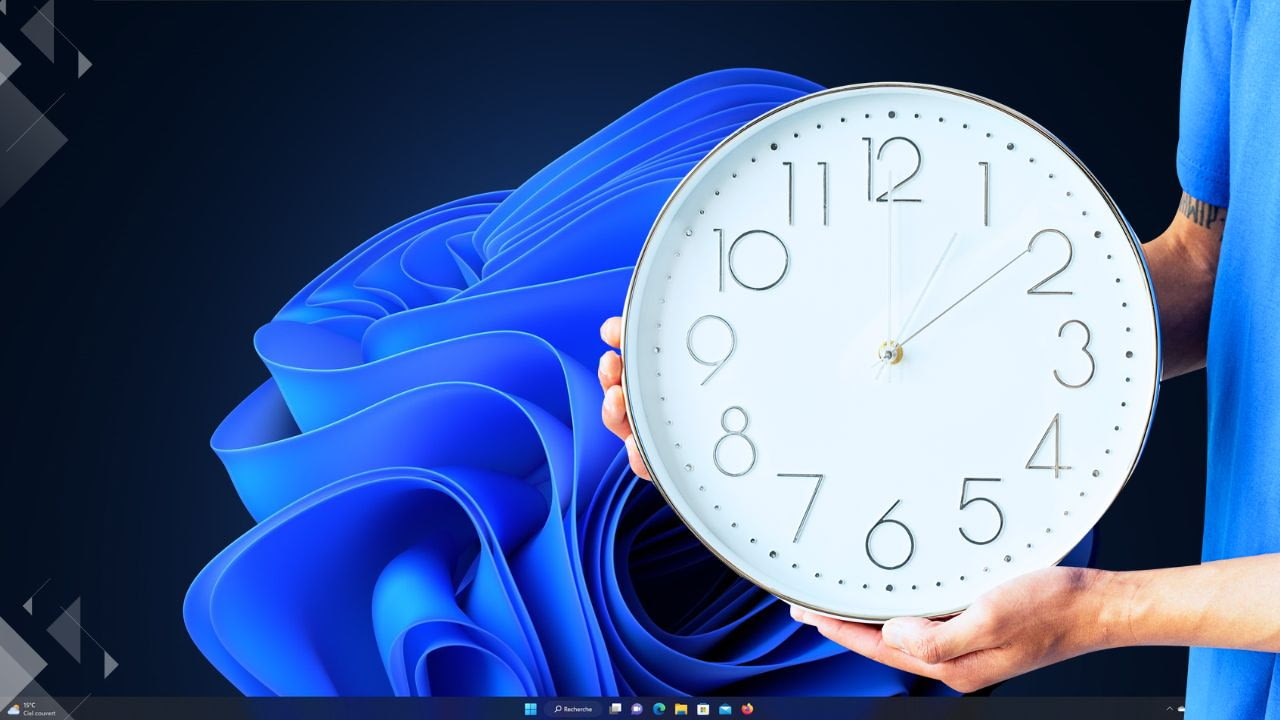Open the Windows Start menu
Image resolution: width=1280 pixels, height=720 pixels.
click(x=530, y=709)
